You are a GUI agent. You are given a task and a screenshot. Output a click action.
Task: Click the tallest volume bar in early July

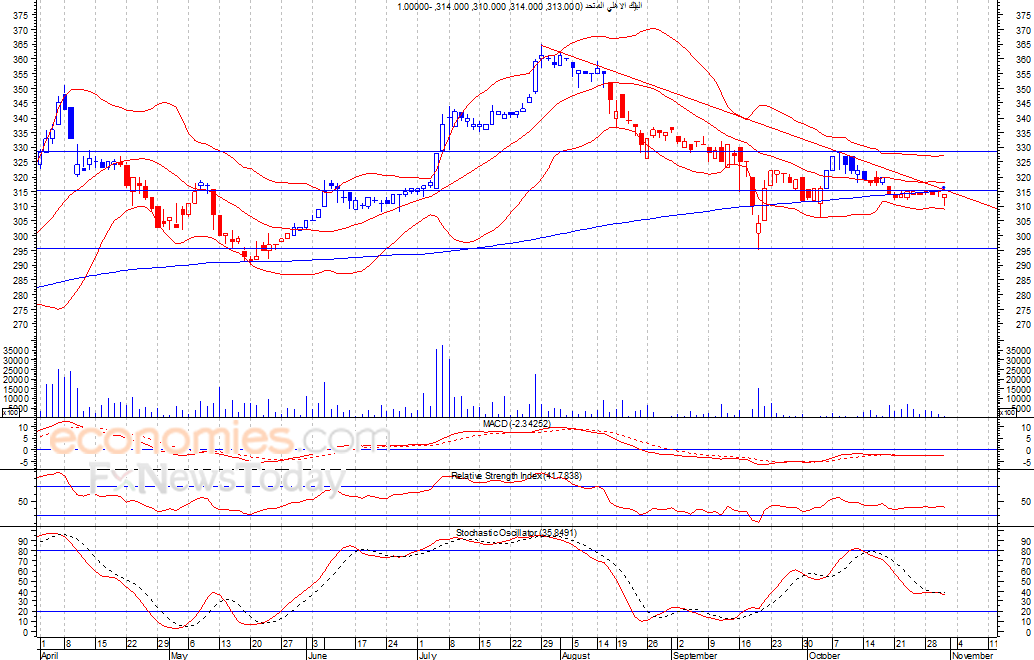tap(442, 381)
